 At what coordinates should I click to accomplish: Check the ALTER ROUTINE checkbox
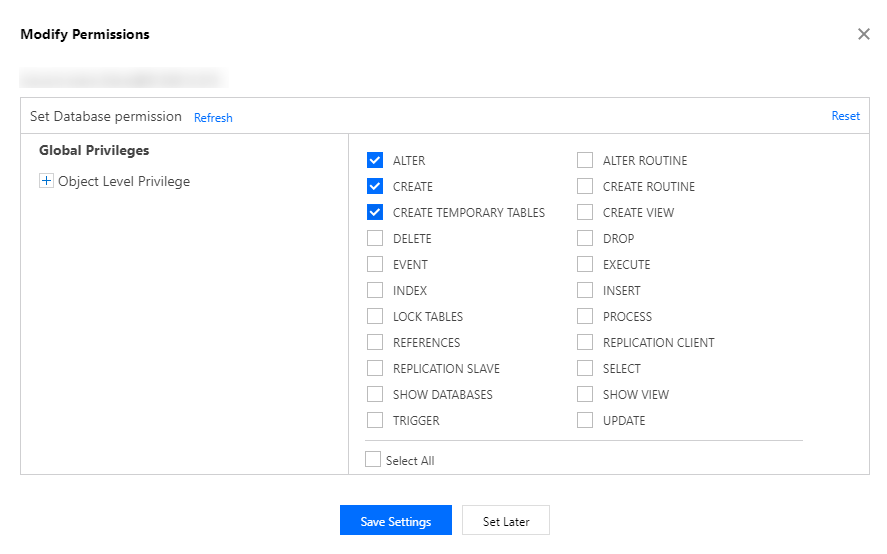tap(585, 160)
